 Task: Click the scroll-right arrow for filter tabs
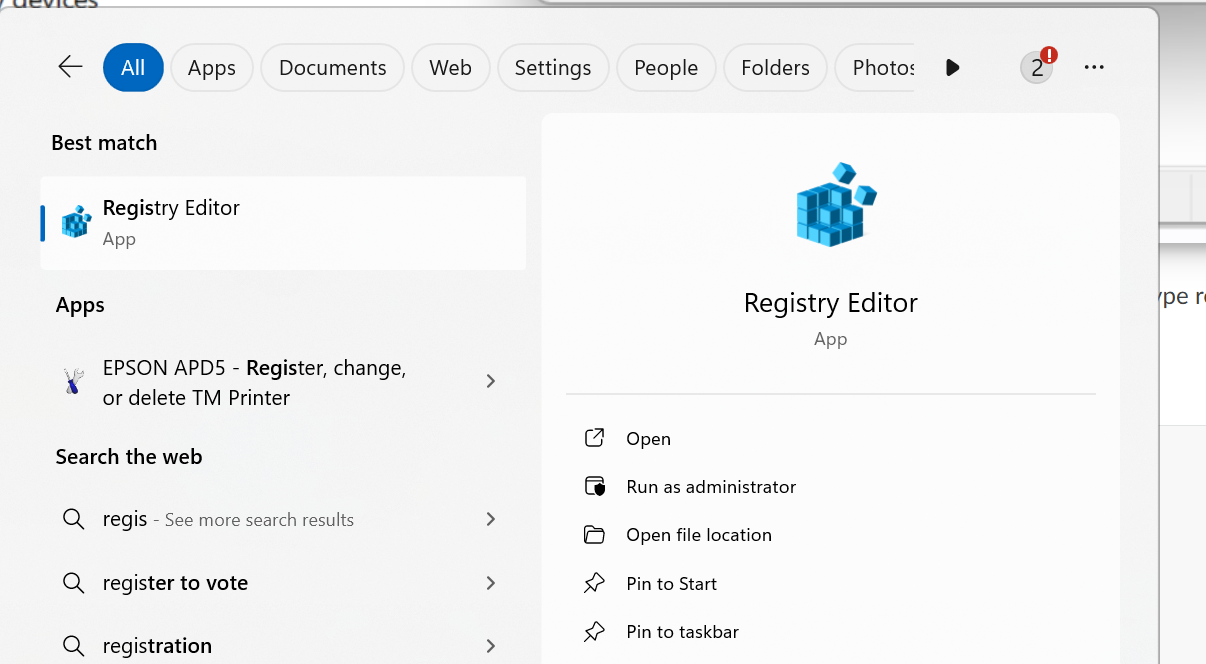[x=952, y=67]
